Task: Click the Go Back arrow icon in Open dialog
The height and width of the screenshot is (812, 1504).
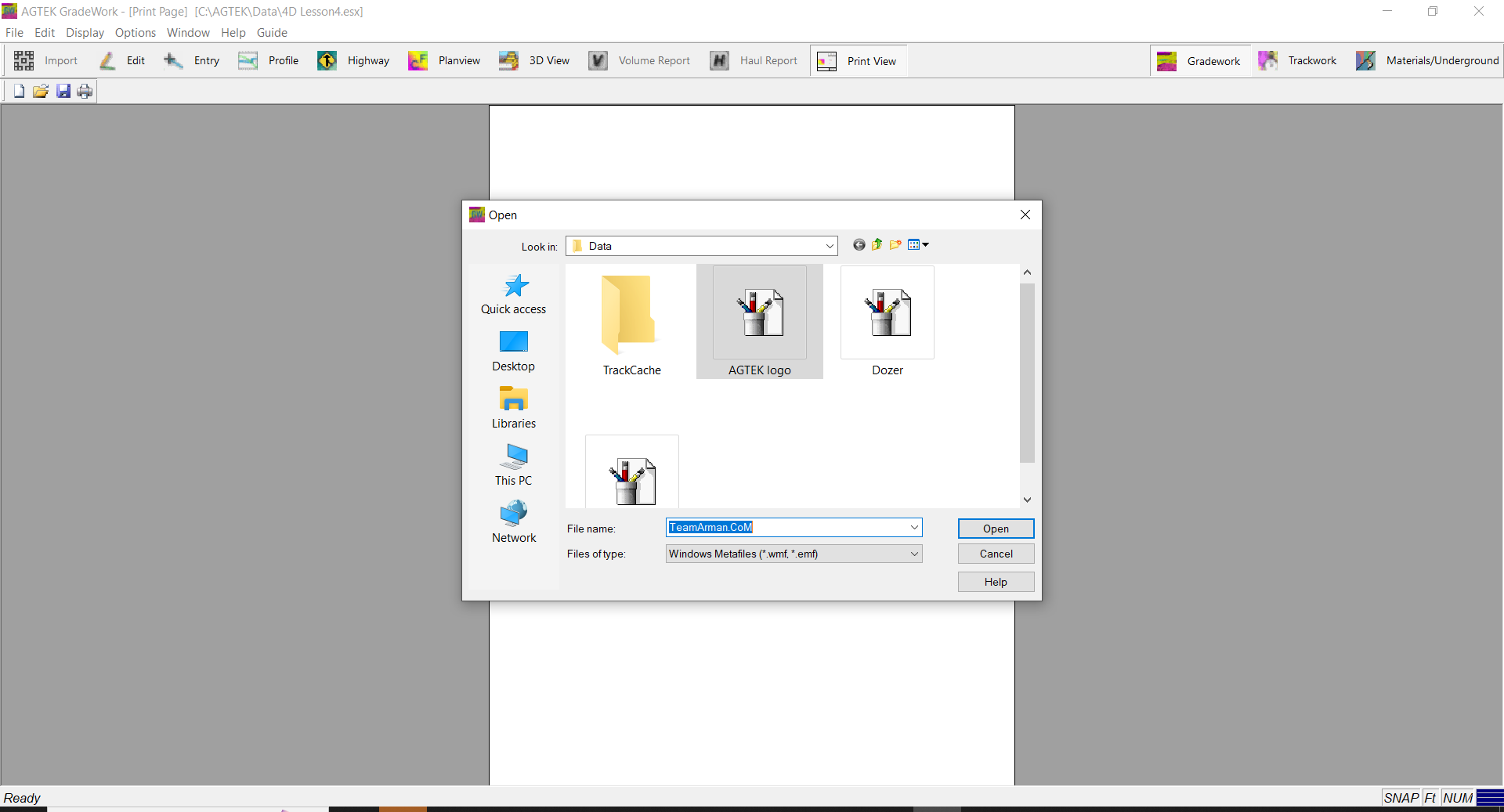Action: click(x=859, y=245)
